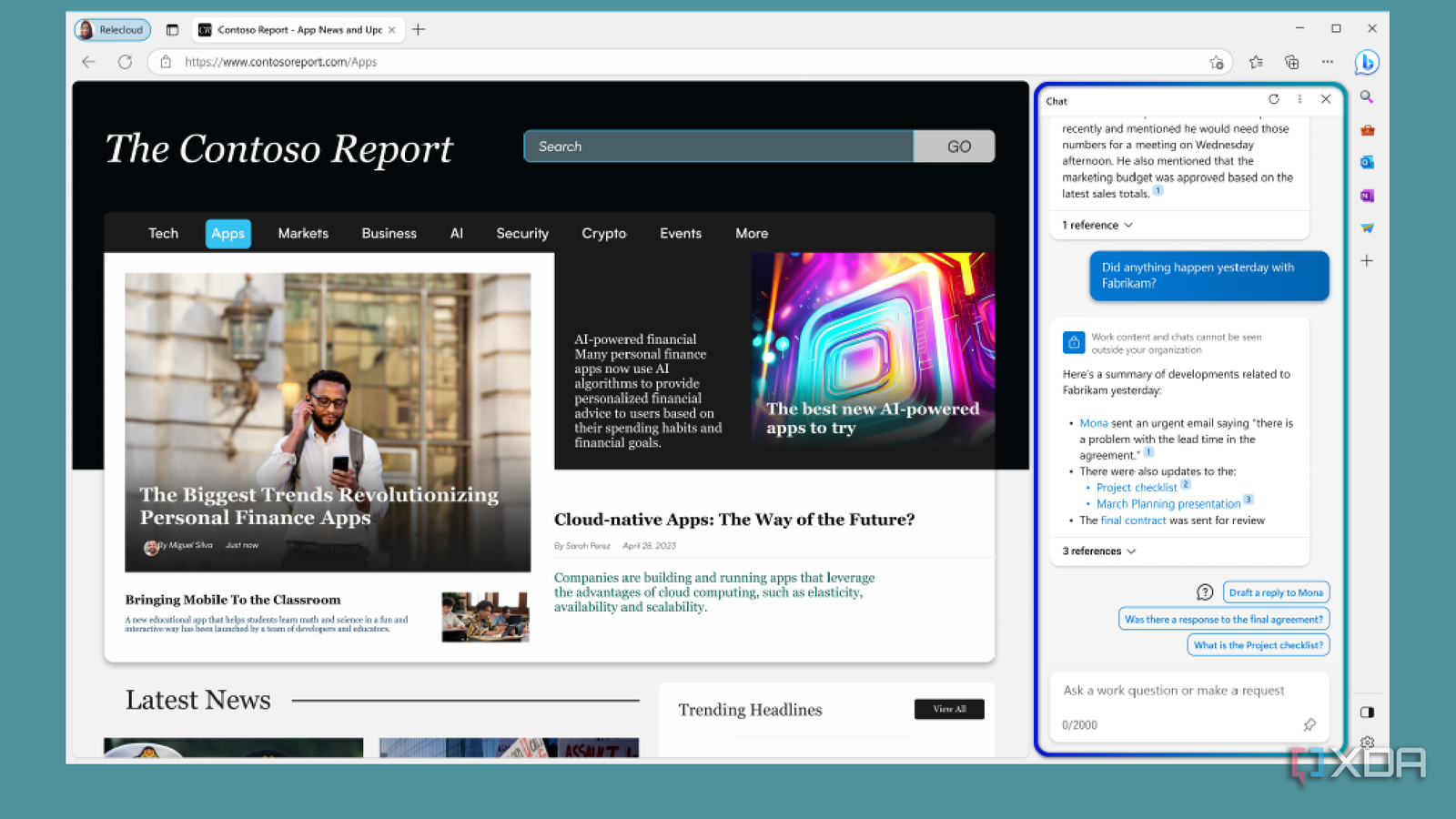Click the View All trending button
This screenshot has width=1456, height=819.
click(x=949, y=709)
